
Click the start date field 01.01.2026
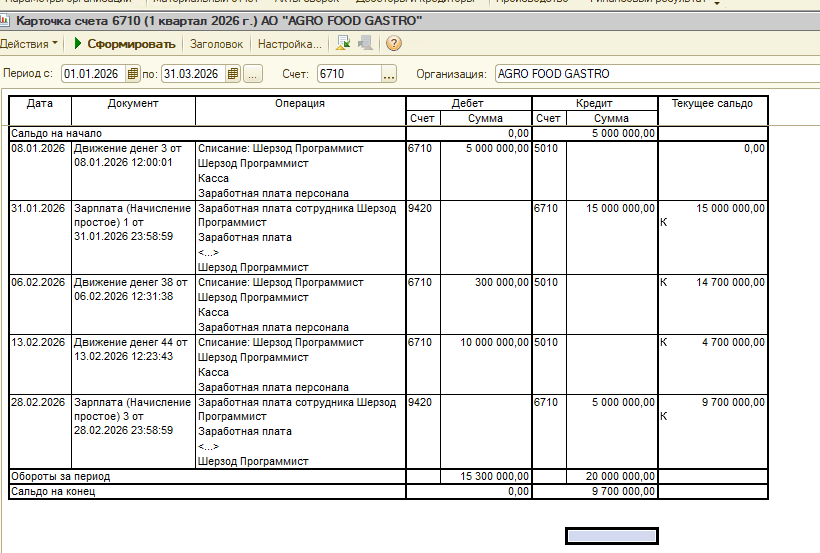coord(94,74)
